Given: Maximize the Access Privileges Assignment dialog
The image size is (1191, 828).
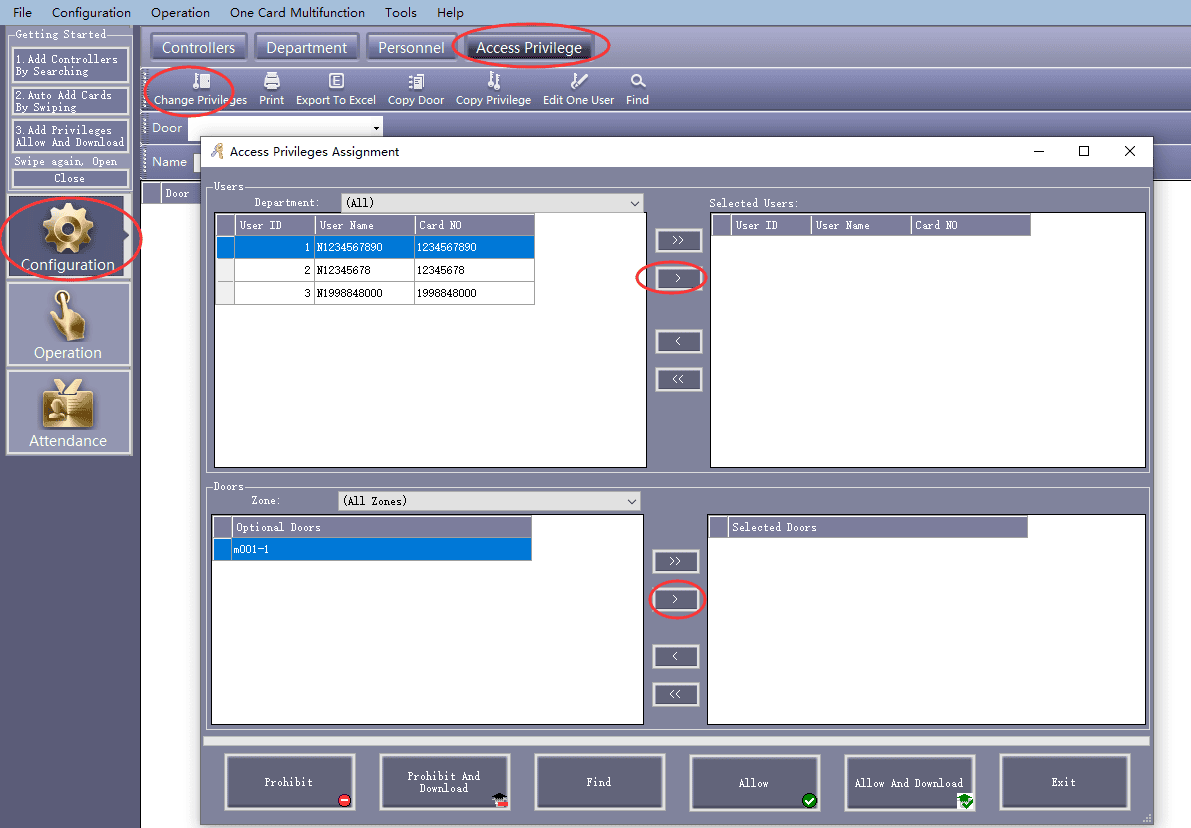Looking at the screenshot, I should click(x=1084, y=151).
